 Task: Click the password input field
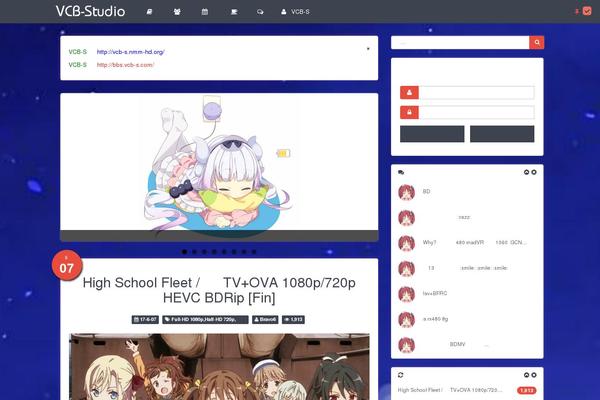[476, 112]
